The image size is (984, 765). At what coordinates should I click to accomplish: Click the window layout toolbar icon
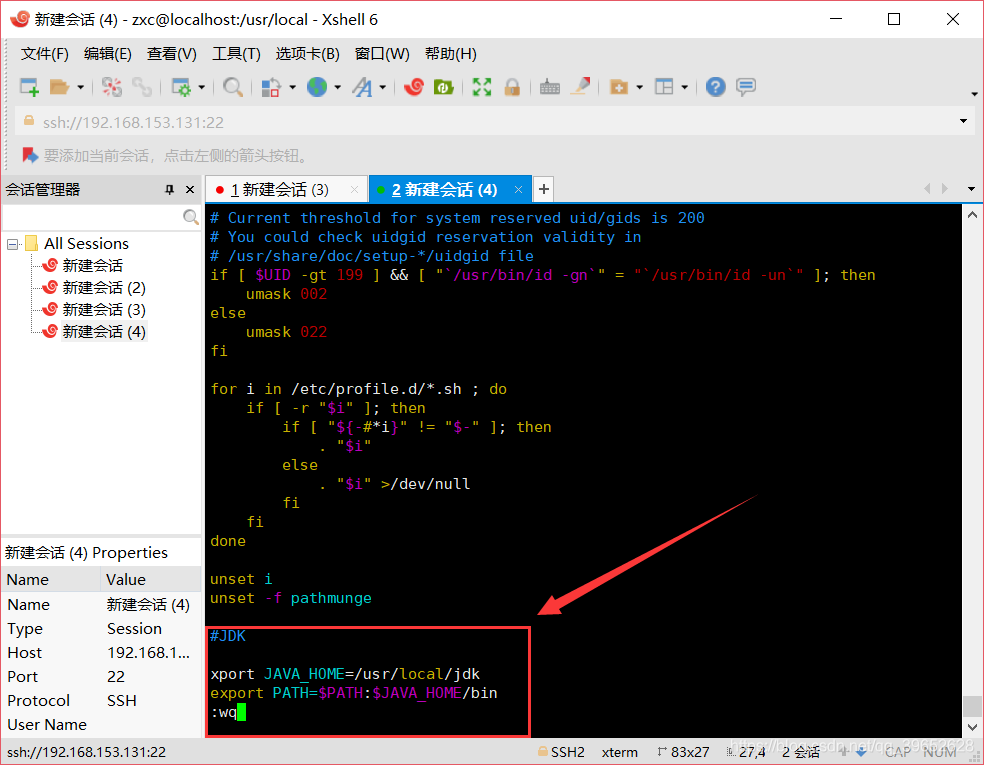click(664, 87)
